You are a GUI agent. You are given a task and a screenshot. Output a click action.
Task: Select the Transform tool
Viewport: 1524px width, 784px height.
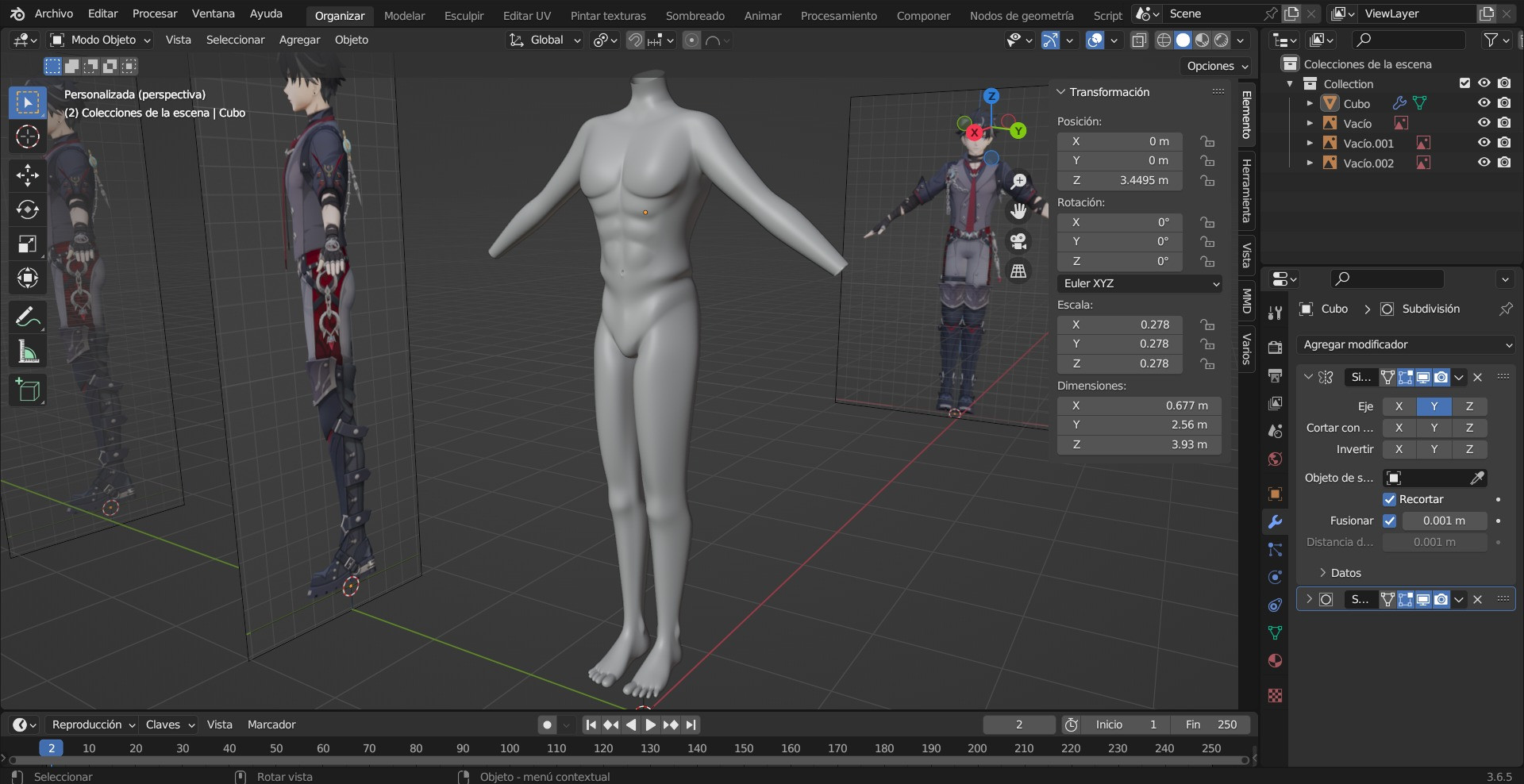pos(28,278)
